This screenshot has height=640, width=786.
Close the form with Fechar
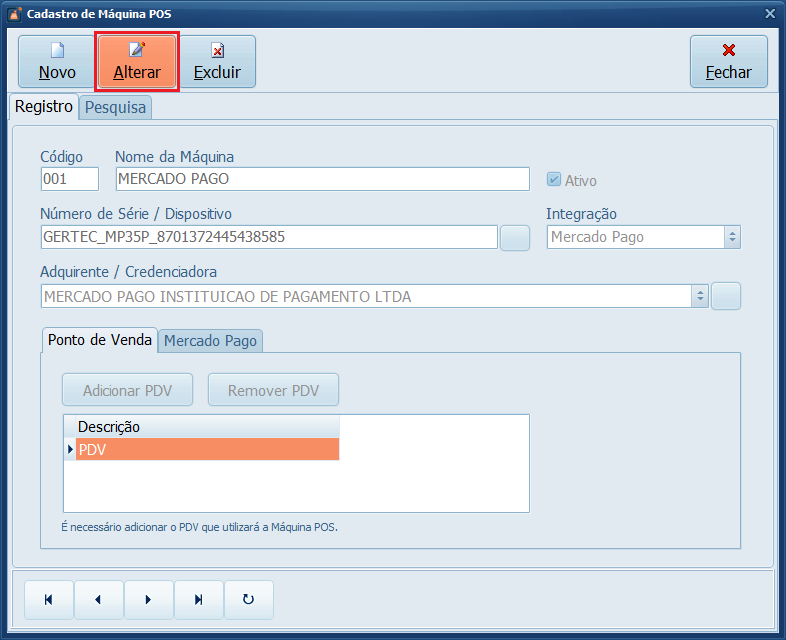pos(728,62)
